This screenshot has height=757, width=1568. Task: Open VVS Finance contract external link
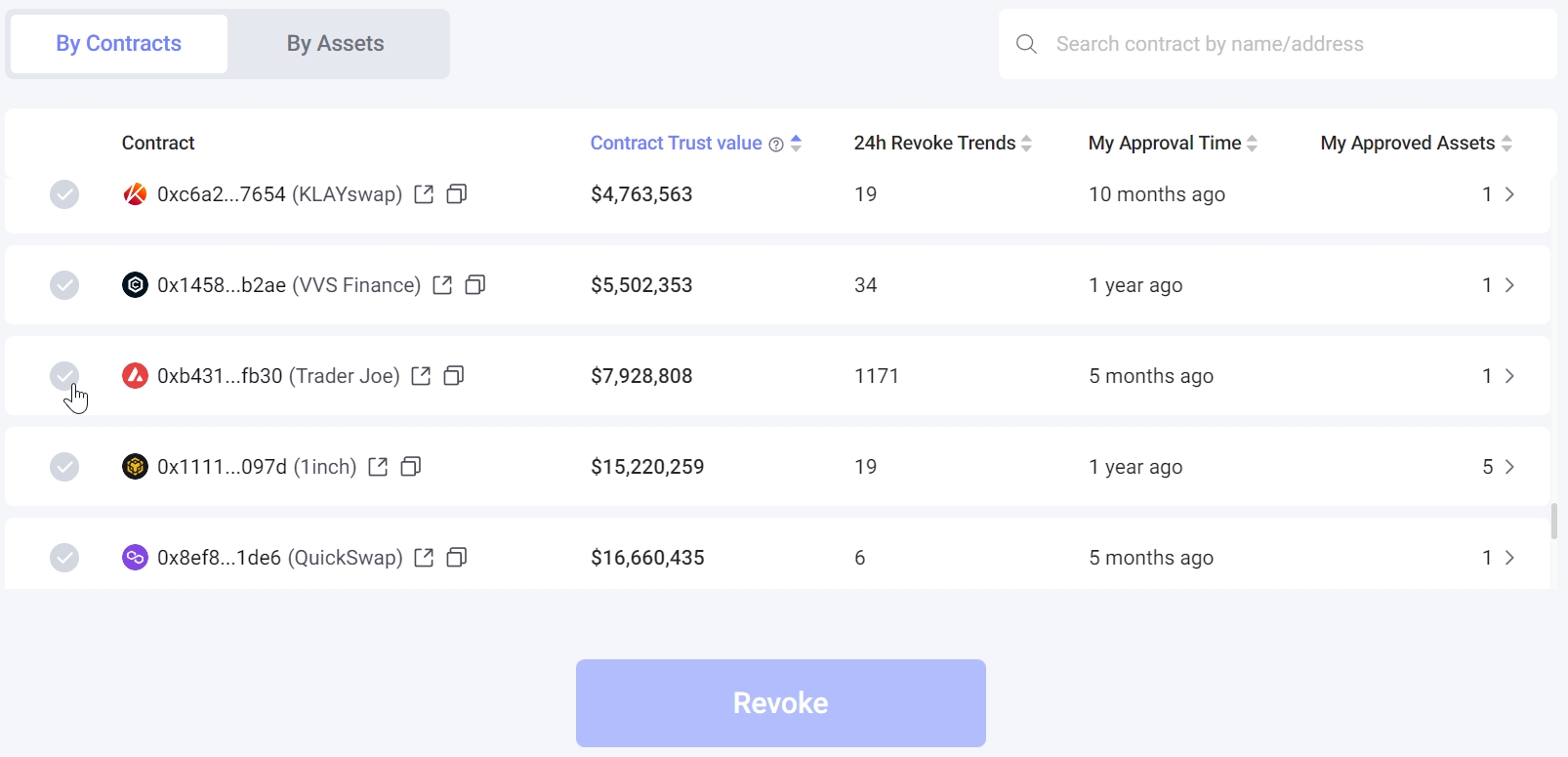tap(442, 285)
